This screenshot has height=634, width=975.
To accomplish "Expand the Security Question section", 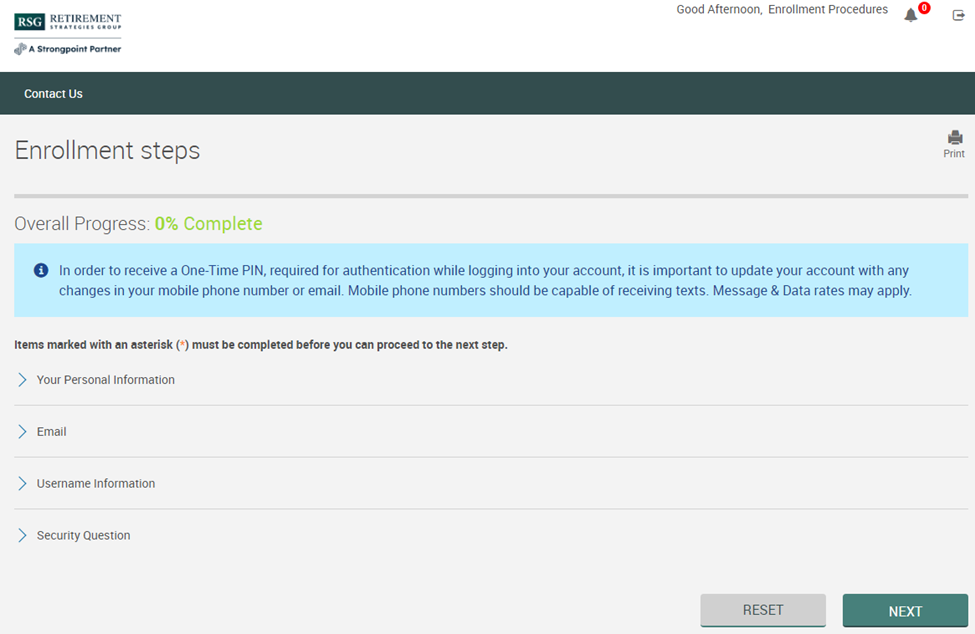I will coord(83,536).
